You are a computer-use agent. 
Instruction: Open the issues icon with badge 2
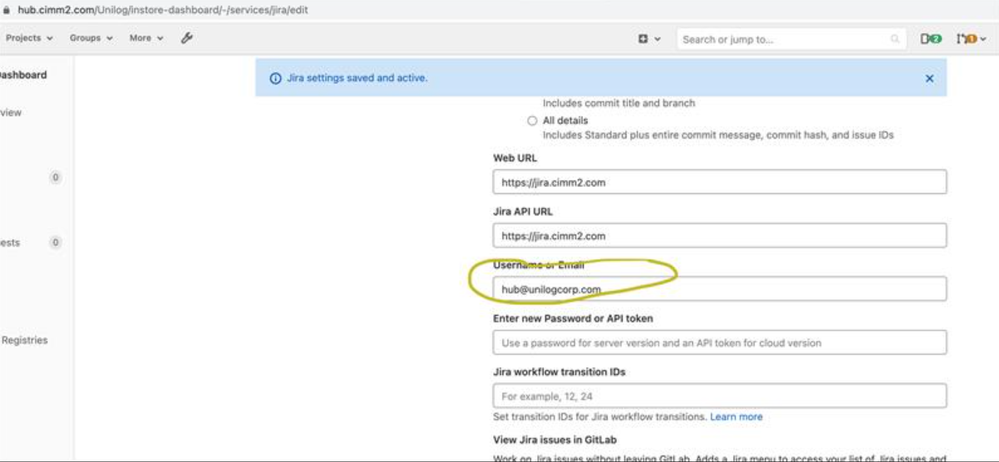[931, 39]
